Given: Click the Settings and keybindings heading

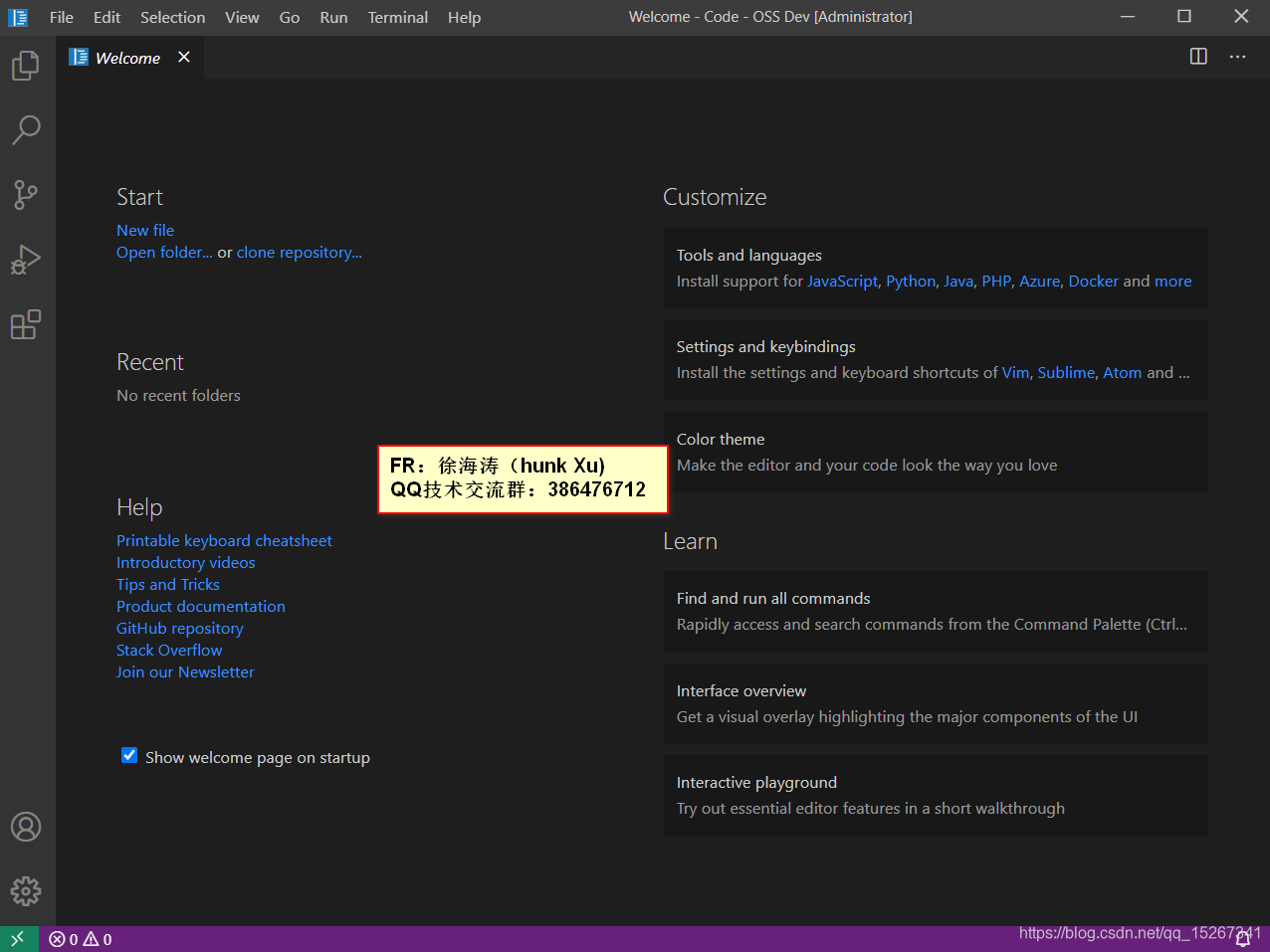Looking at the screenshot, I should pos(766,346).
